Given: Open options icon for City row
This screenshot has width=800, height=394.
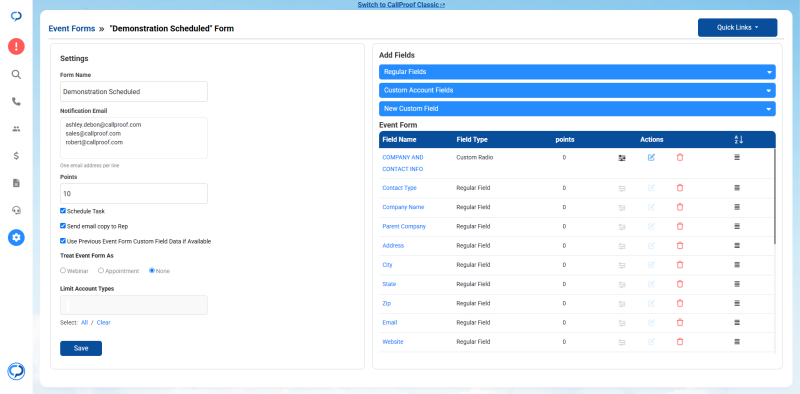Looking at the screenshot, I should [x=621, y=265].
